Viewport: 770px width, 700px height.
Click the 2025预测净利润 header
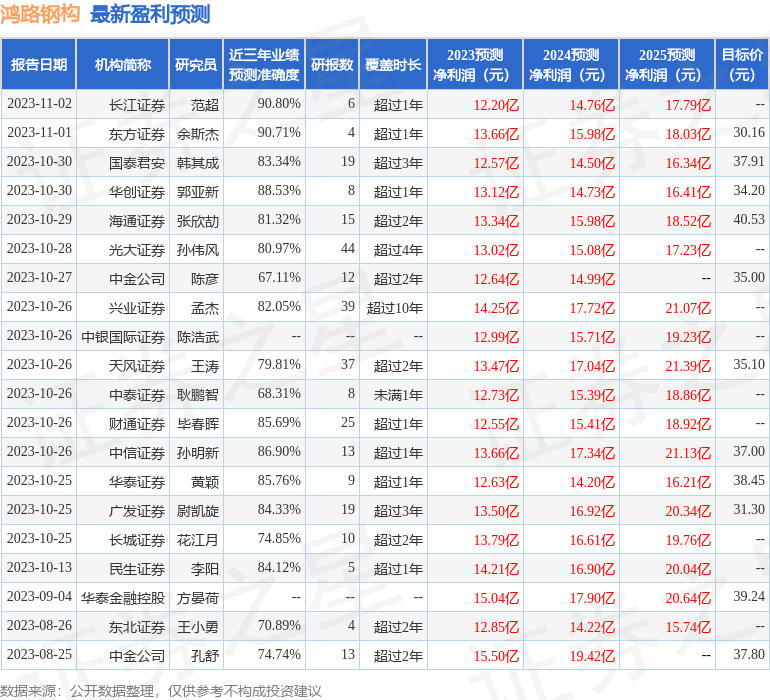(x=667, y=65)
